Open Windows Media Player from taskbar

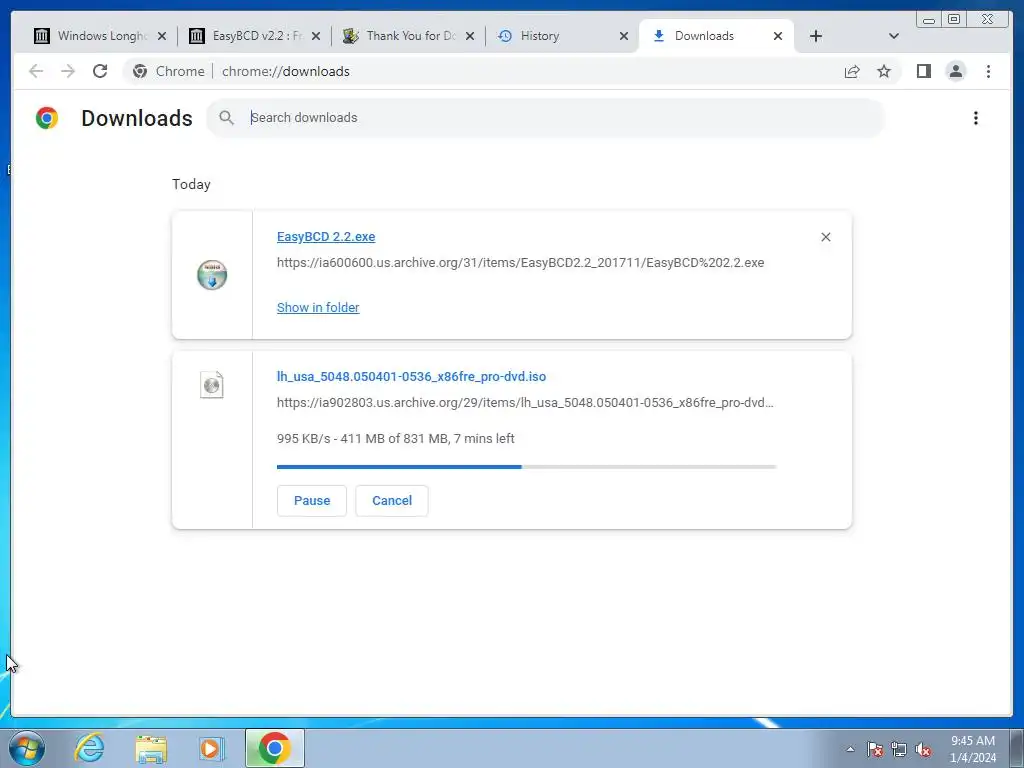click(211, 748)
